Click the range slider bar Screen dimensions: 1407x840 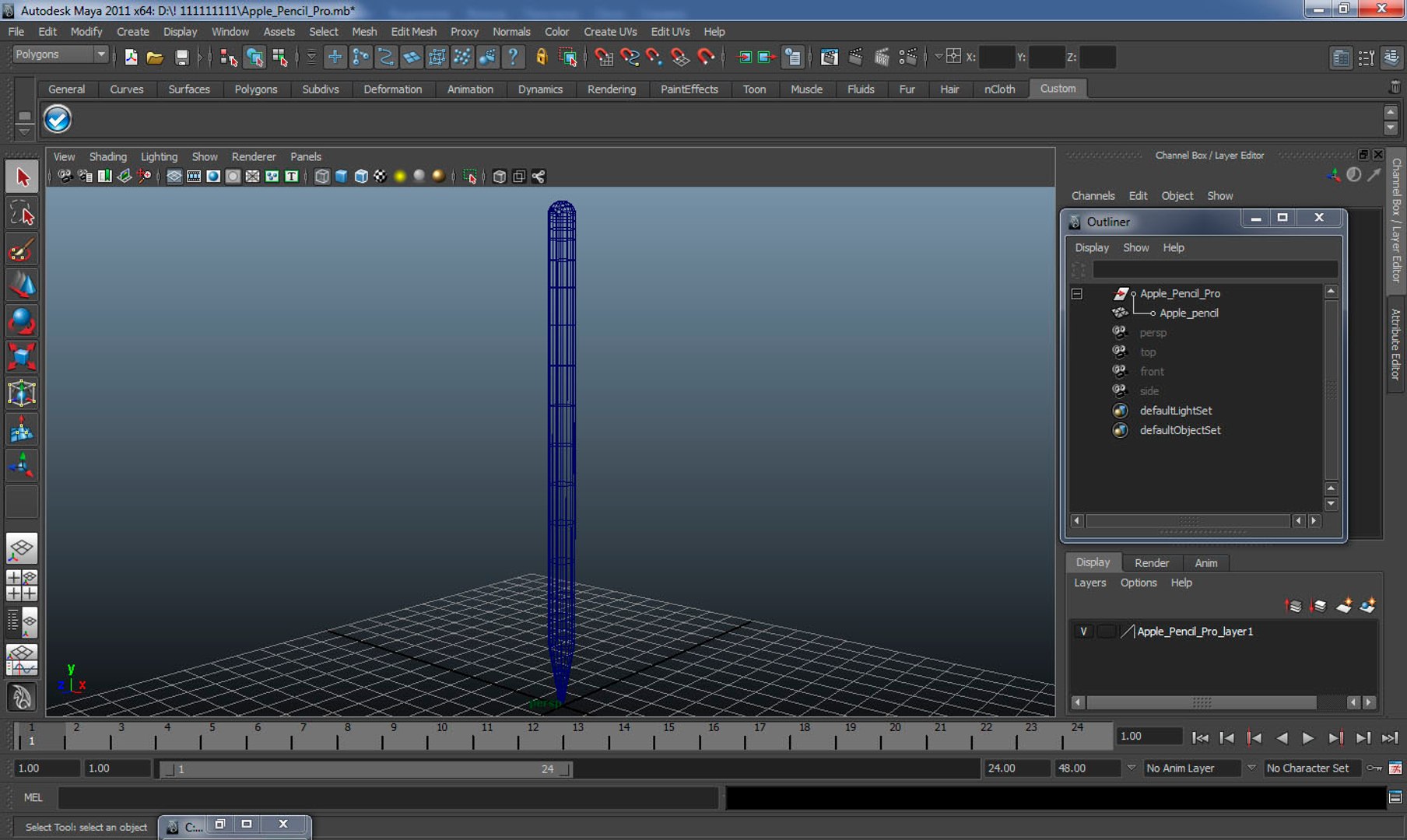(366, 769)
